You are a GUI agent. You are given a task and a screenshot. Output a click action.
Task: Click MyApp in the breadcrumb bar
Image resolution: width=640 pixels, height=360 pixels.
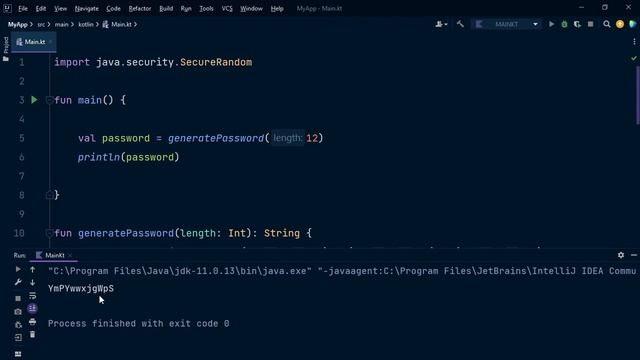tap(18, 24)
